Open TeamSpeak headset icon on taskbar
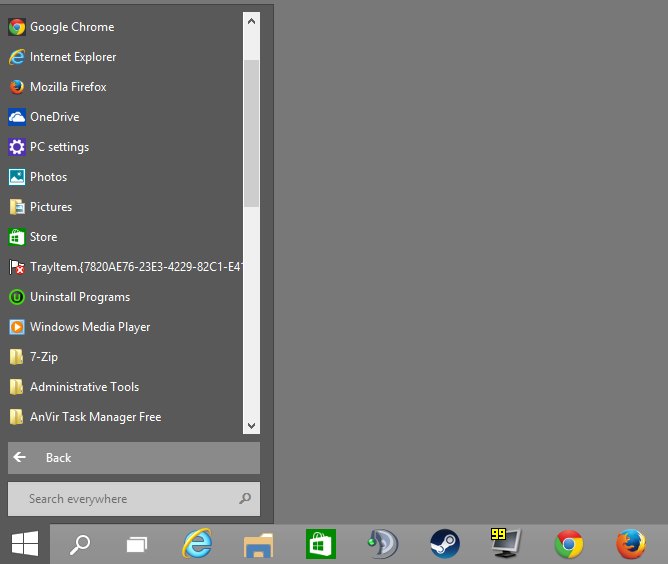The width and height of the screenshot is (668, 564). [383, 544]
